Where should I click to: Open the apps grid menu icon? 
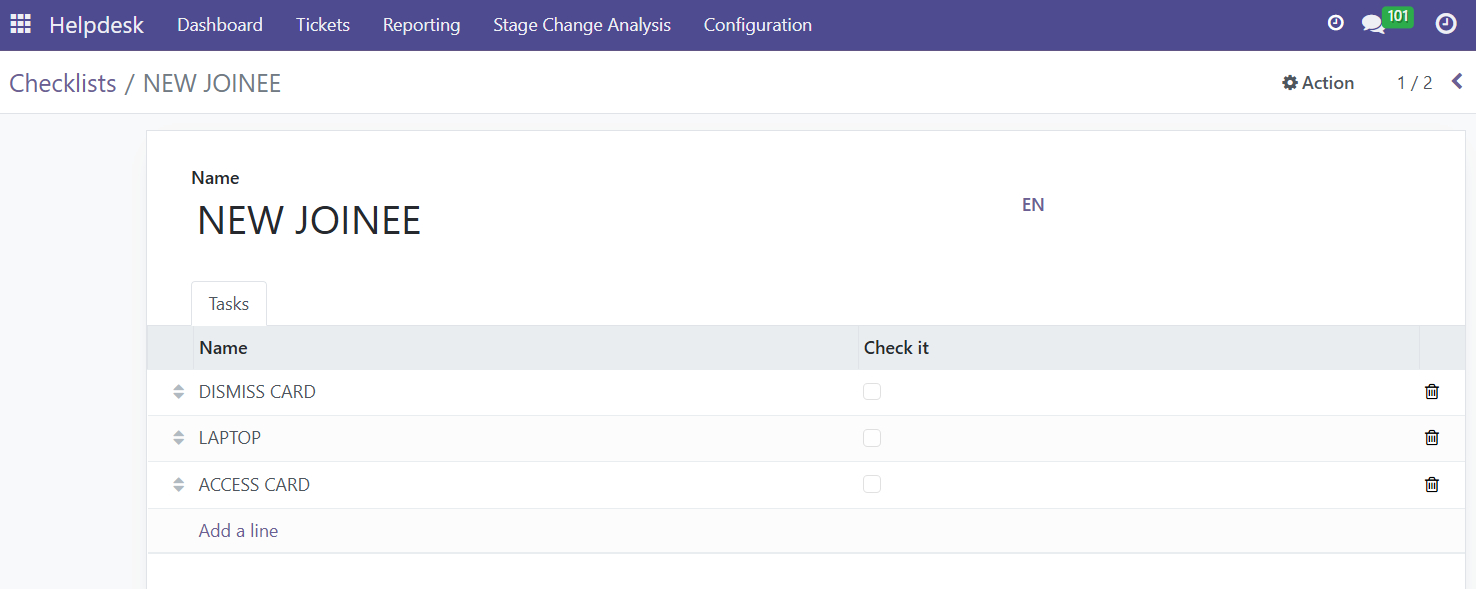tap(20, 24)
